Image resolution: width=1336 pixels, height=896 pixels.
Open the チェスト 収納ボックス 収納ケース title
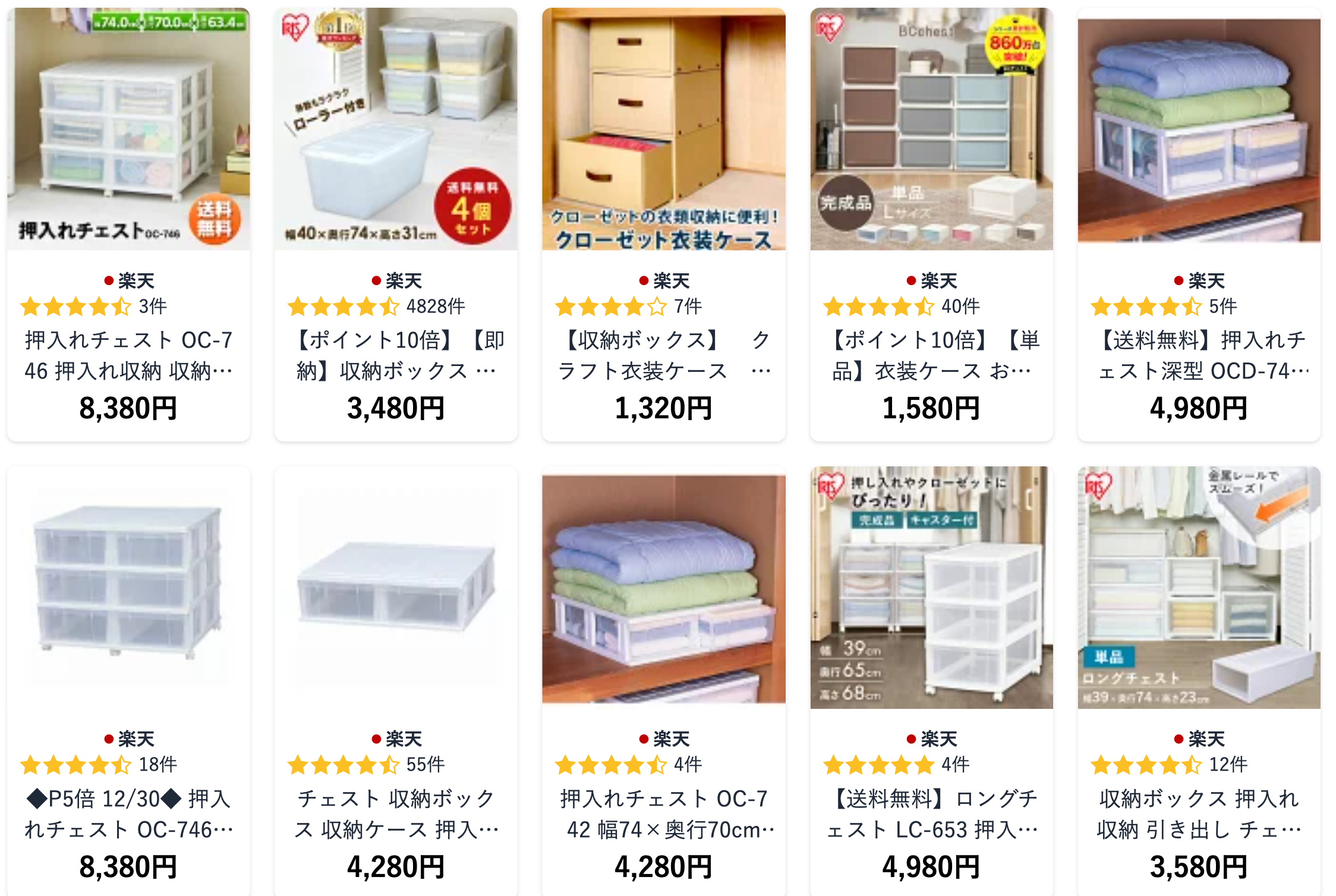[x=396, y=814]
